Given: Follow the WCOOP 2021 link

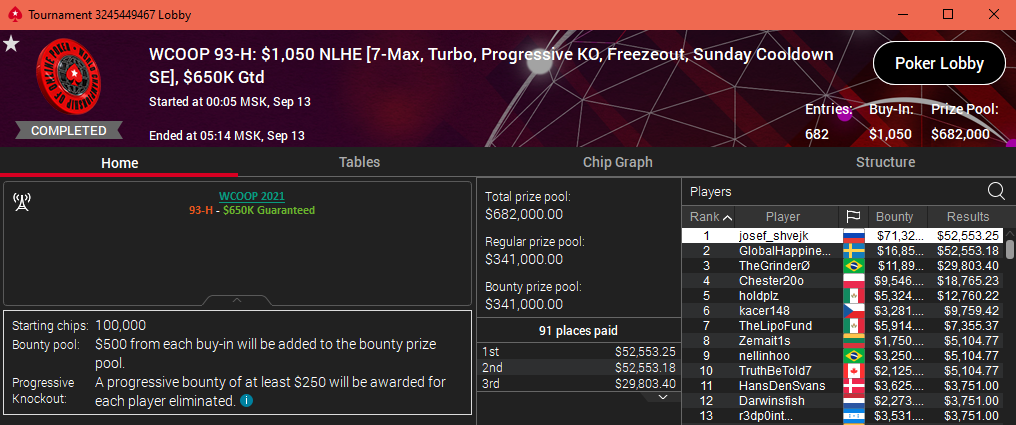Looking at the screenshot, I should [251, 196].
